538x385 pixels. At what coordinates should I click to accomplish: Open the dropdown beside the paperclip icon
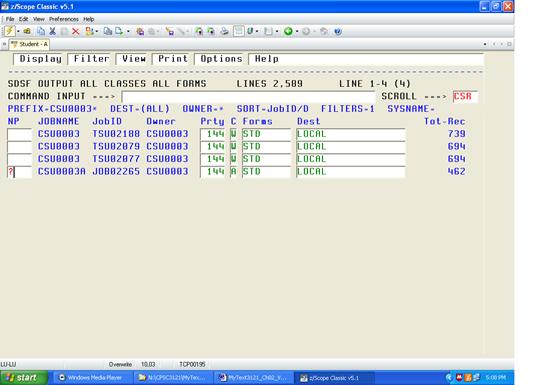(257, 32)
